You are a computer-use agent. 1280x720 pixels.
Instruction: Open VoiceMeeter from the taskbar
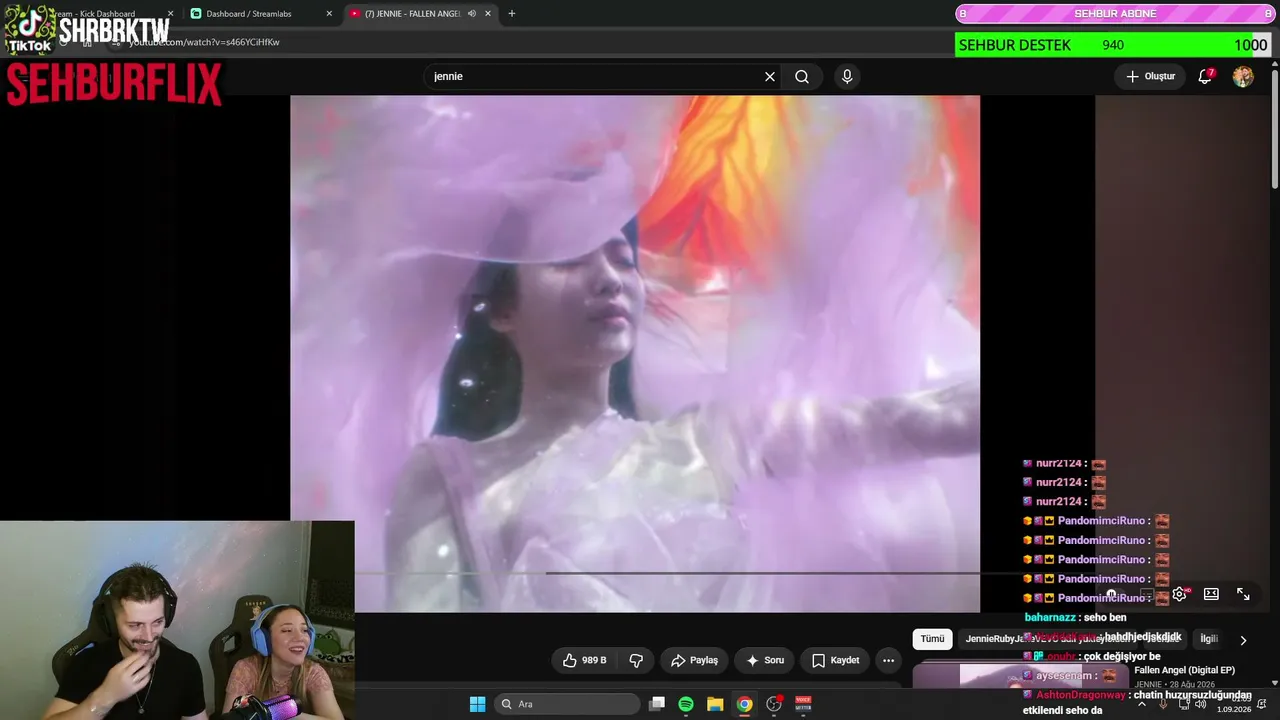803,704
